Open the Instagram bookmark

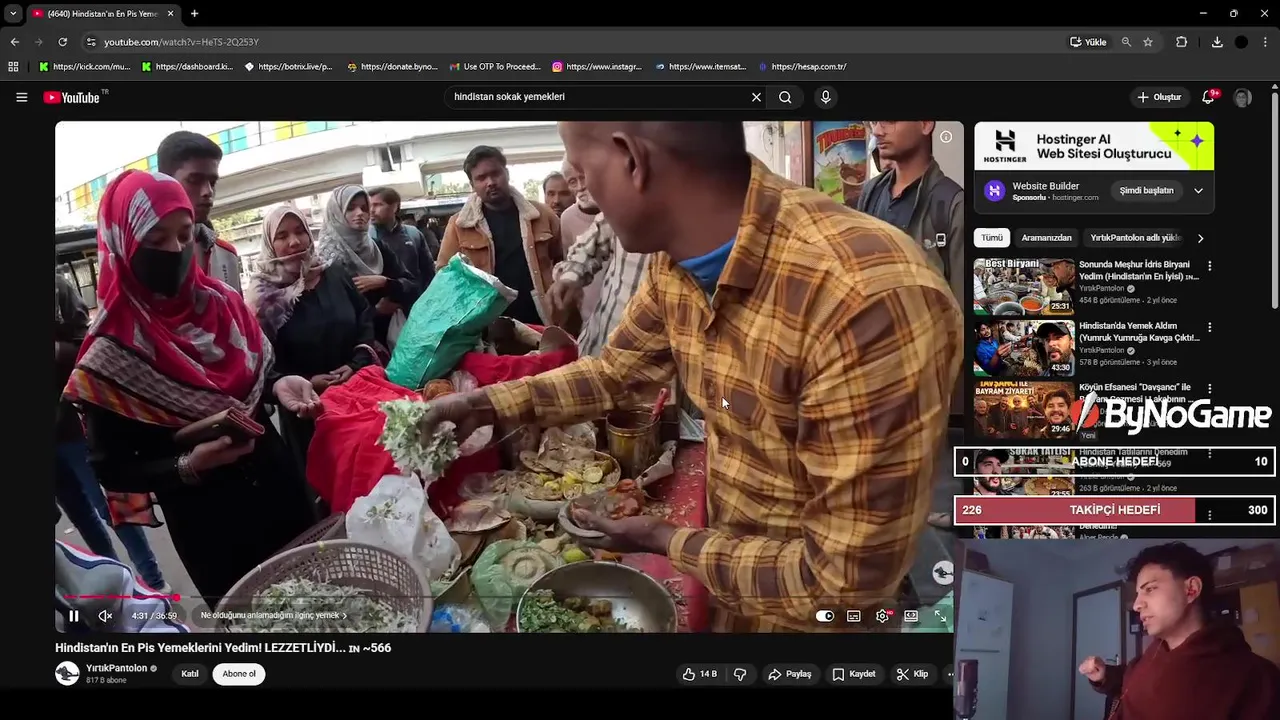(597, 67)
